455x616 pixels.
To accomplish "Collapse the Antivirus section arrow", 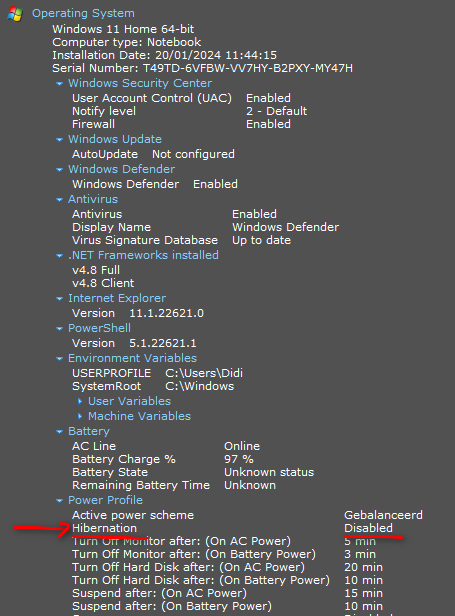I will point(59,200).
